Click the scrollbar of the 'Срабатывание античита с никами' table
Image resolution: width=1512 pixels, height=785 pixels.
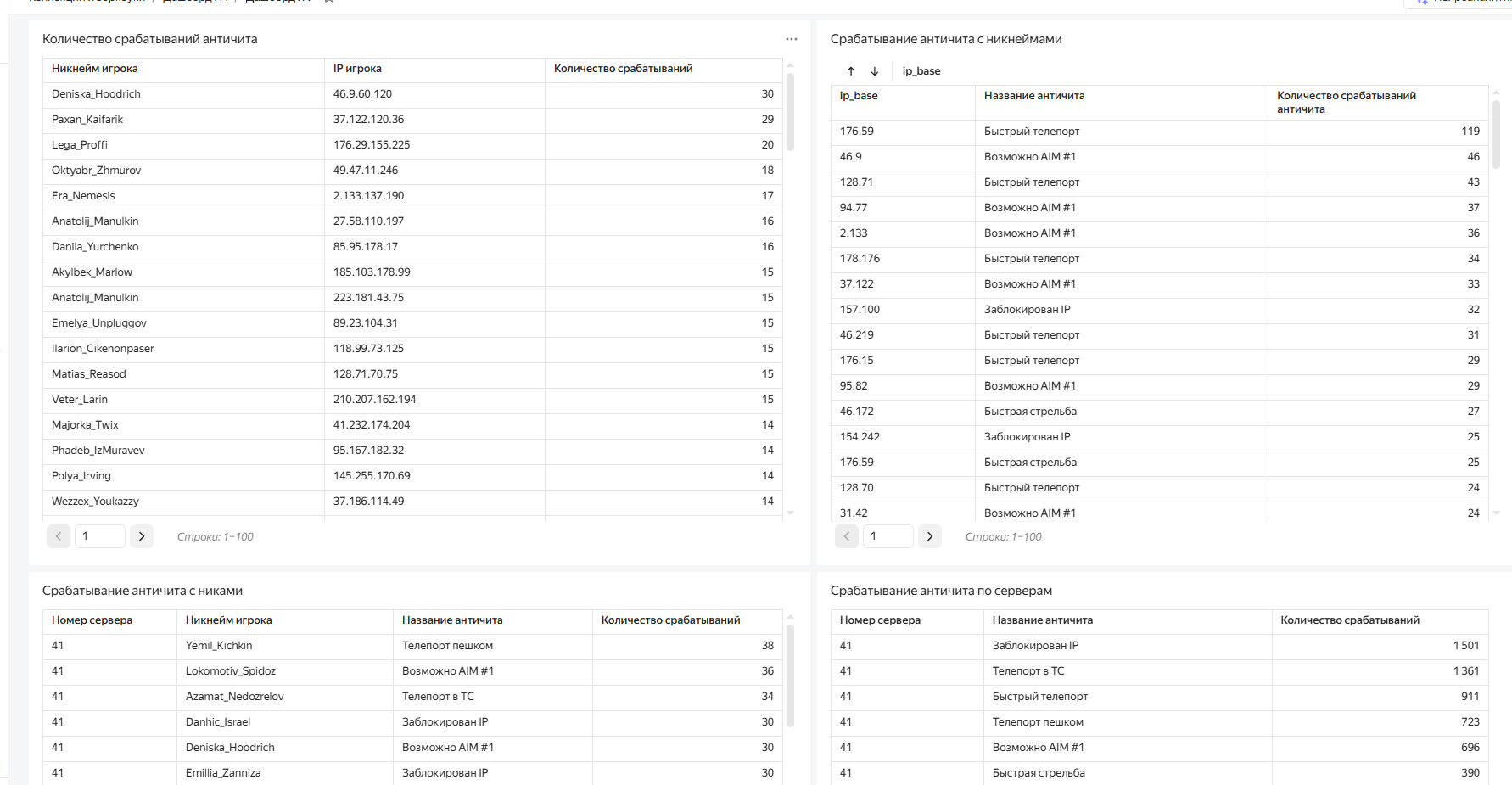pyautogui.click(x=790, y=675)
